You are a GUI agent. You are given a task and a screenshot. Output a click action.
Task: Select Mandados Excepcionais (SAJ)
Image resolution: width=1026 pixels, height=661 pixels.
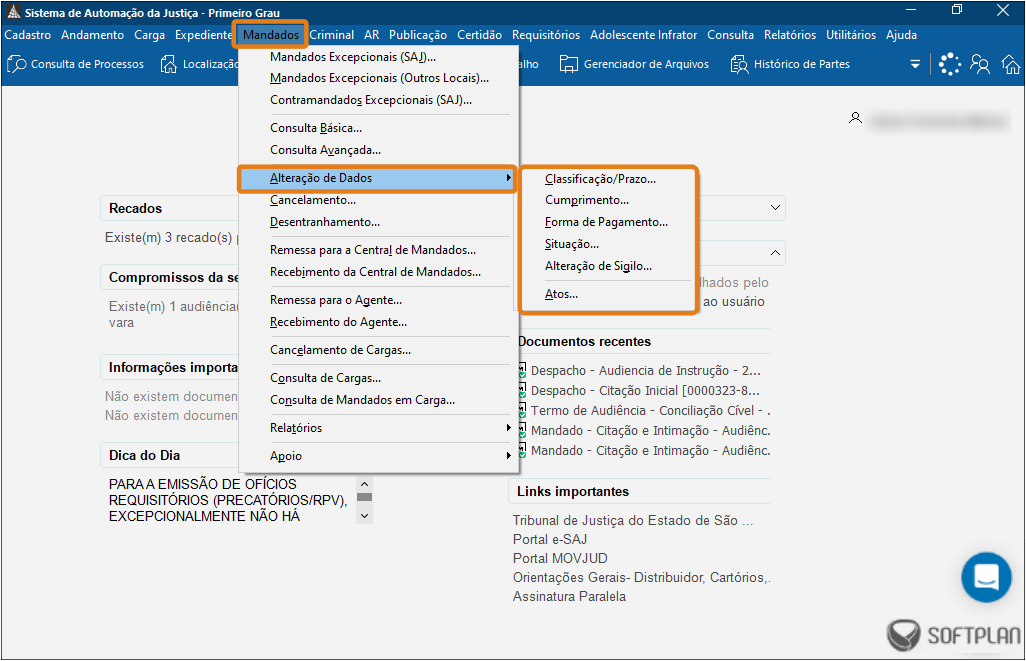[x=378, y=57]
